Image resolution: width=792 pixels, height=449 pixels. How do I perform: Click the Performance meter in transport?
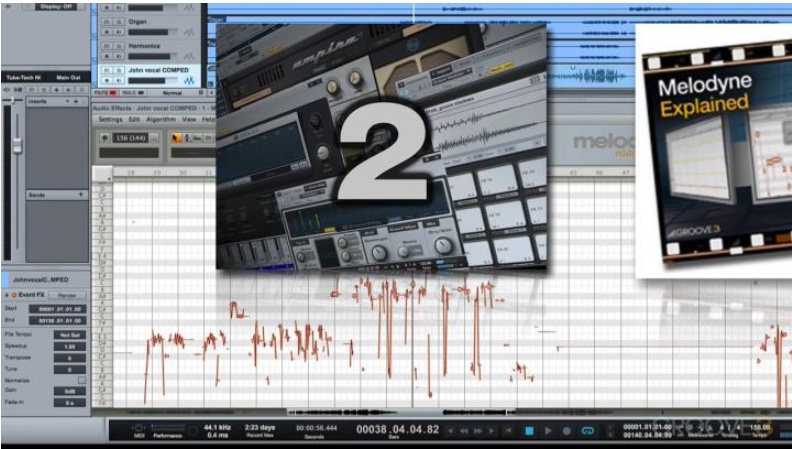pyautogui.click(x=168, y=428)
